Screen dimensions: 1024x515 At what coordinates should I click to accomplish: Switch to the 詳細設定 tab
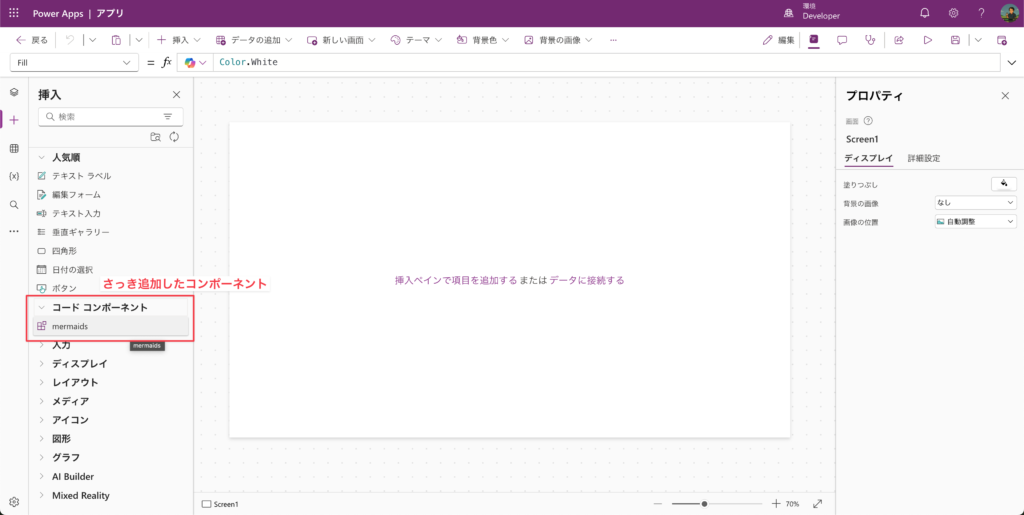coord(923,158)
